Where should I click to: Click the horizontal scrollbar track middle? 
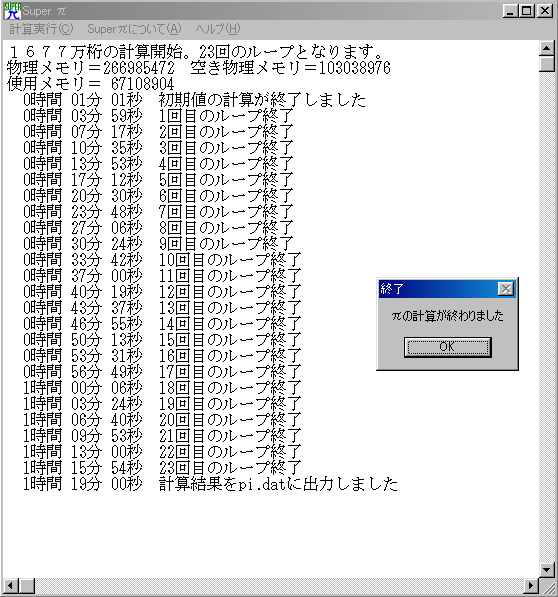tap(279, 585)
